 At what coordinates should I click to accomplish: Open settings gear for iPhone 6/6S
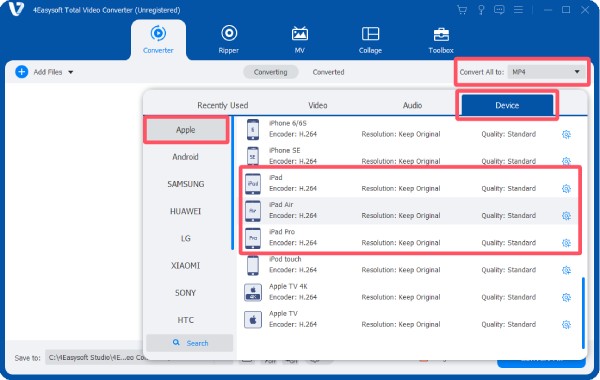tap(566, 134)
